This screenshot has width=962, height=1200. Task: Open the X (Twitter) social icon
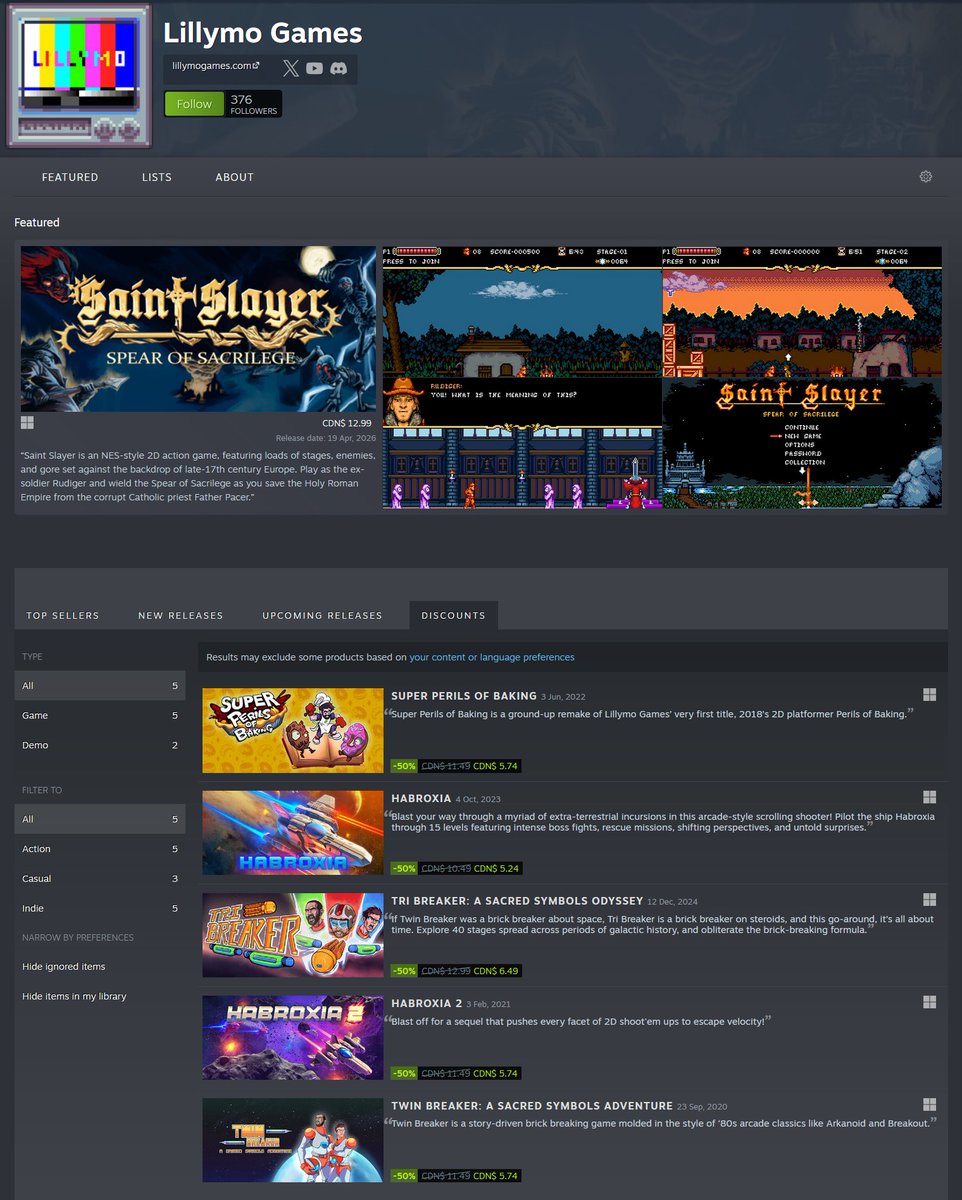click(x=291, y=68)
